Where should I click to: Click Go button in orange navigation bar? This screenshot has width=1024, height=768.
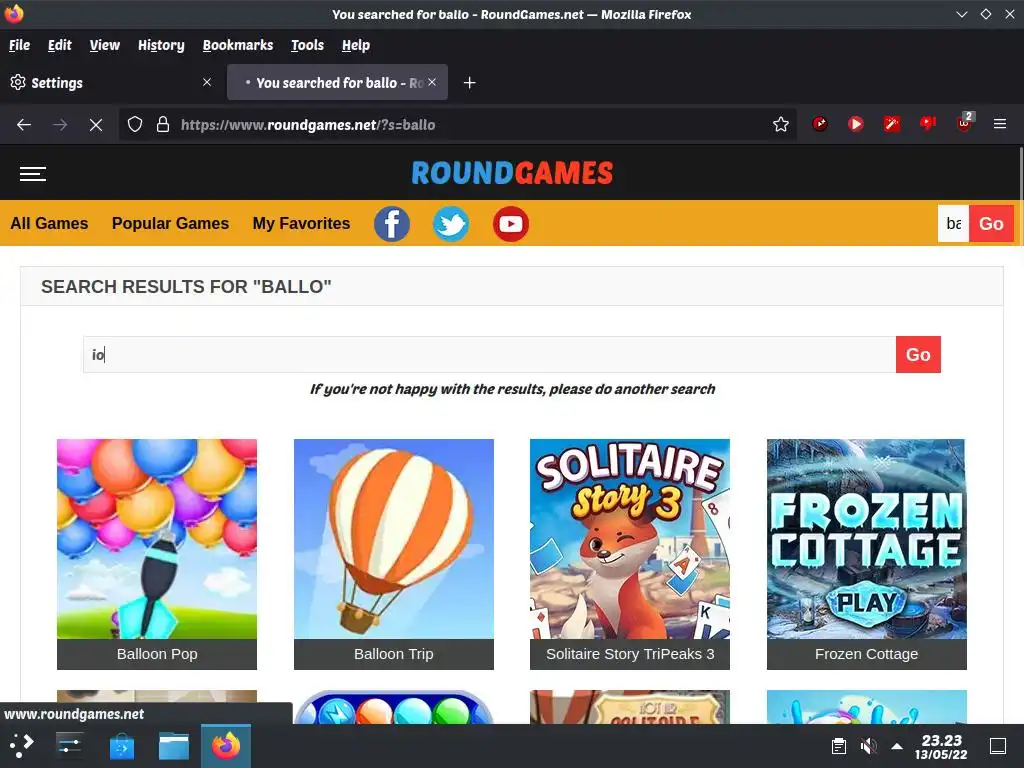[991, 223]
